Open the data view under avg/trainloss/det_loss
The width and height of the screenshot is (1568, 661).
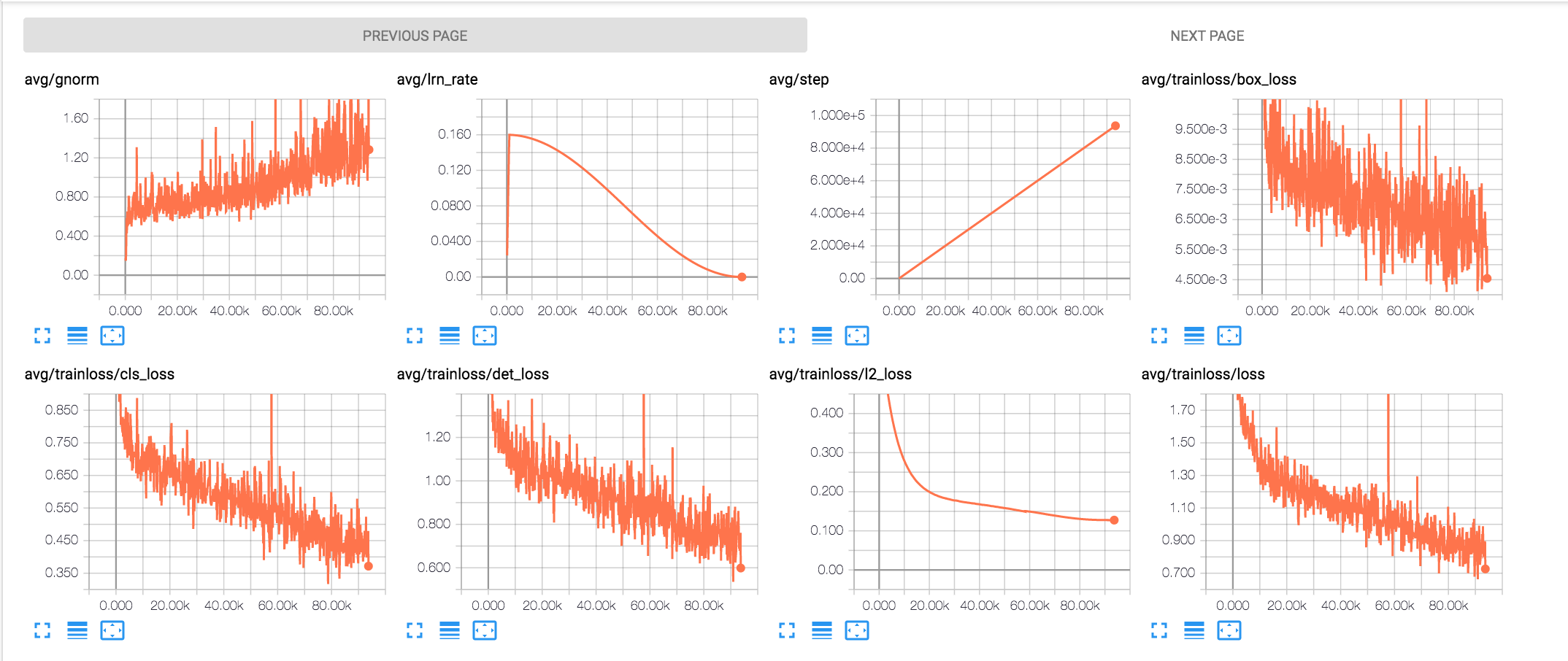[x=450, y=630]
